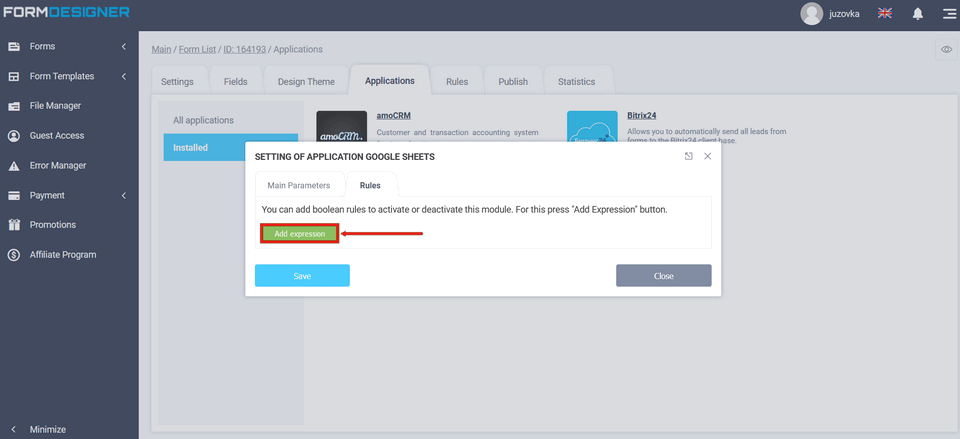Screen dimensions: 960x439
Task: Open the notifications bell icon
Action: coord(917,14)
